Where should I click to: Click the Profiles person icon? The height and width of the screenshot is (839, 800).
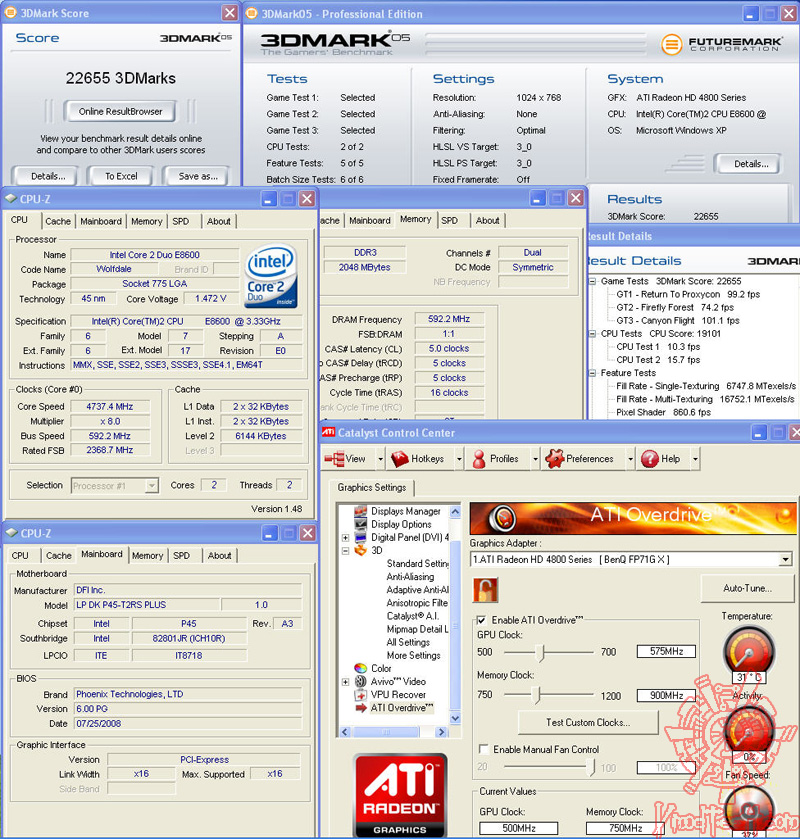(479, 459)
